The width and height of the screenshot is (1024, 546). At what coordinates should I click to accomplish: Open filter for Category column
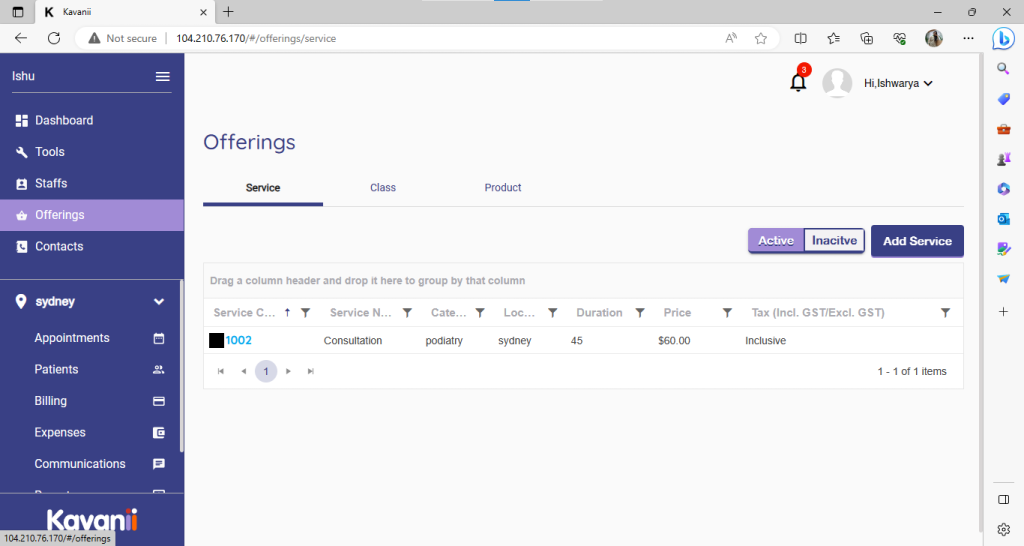click(480, 313)
